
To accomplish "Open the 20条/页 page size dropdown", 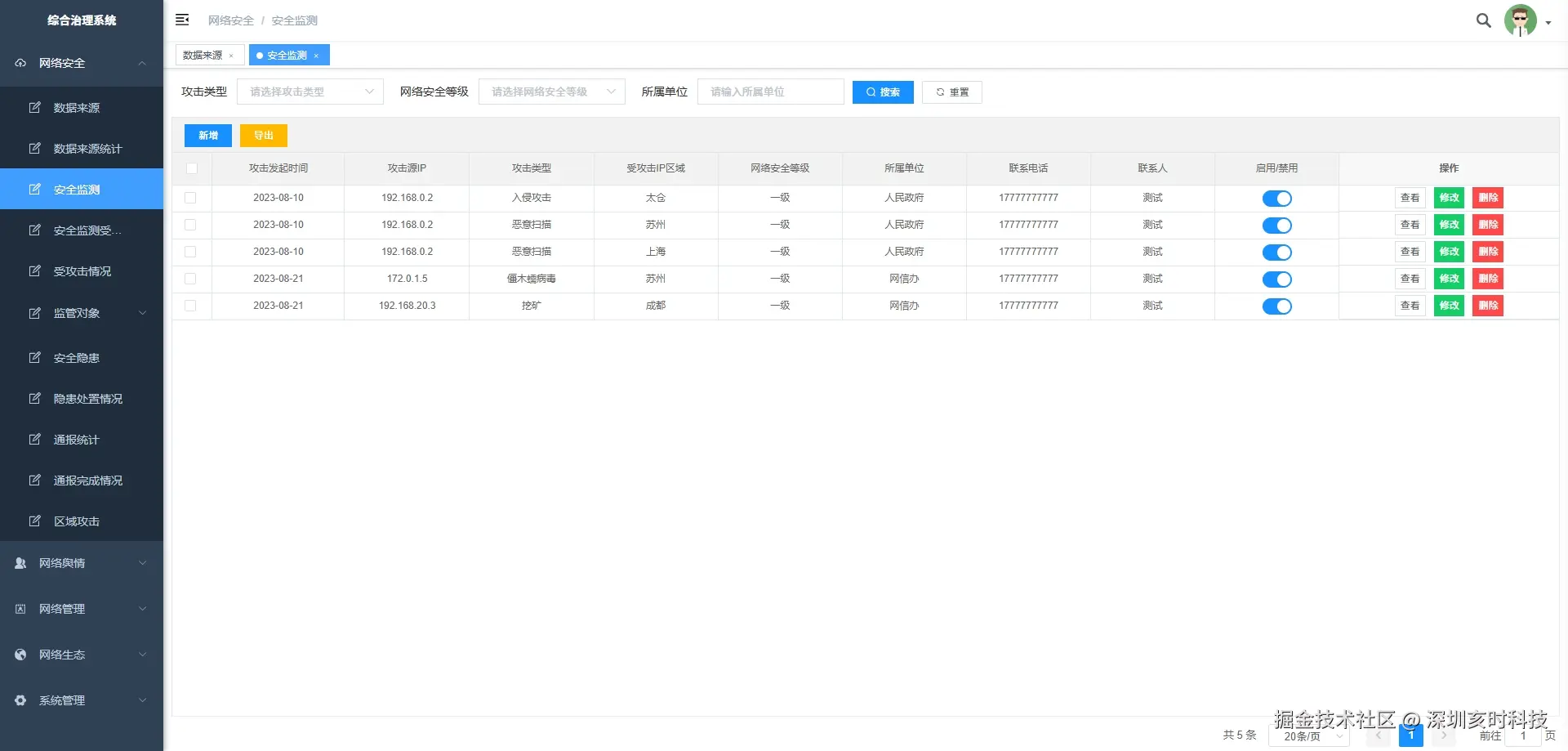I will 1308,736.
